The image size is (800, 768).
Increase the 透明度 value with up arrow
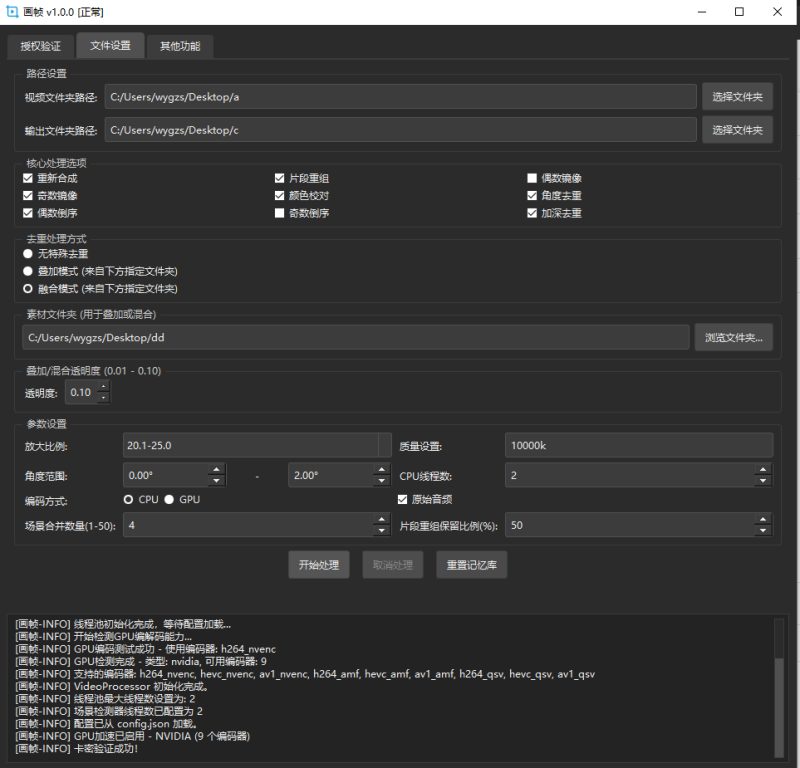(x=104, y=388)
